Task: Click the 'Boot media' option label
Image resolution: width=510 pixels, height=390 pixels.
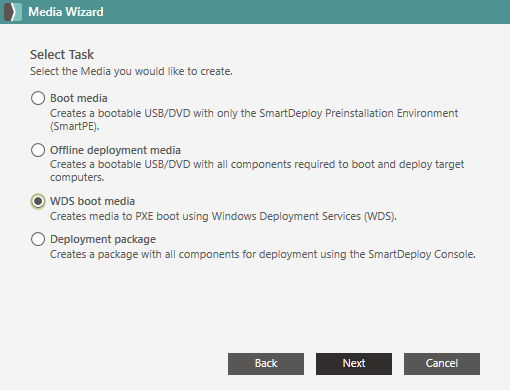Action: point(79,98)
